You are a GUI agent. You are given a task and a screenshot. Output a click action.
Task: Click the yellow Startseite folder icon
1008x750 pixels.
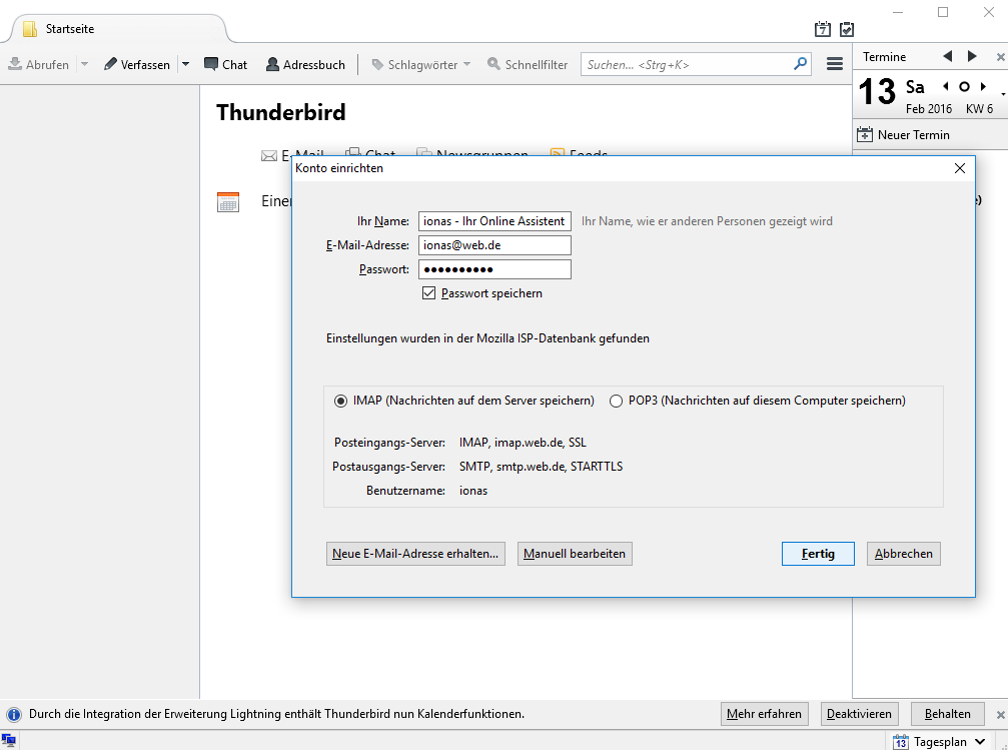(x=30, y=29)
